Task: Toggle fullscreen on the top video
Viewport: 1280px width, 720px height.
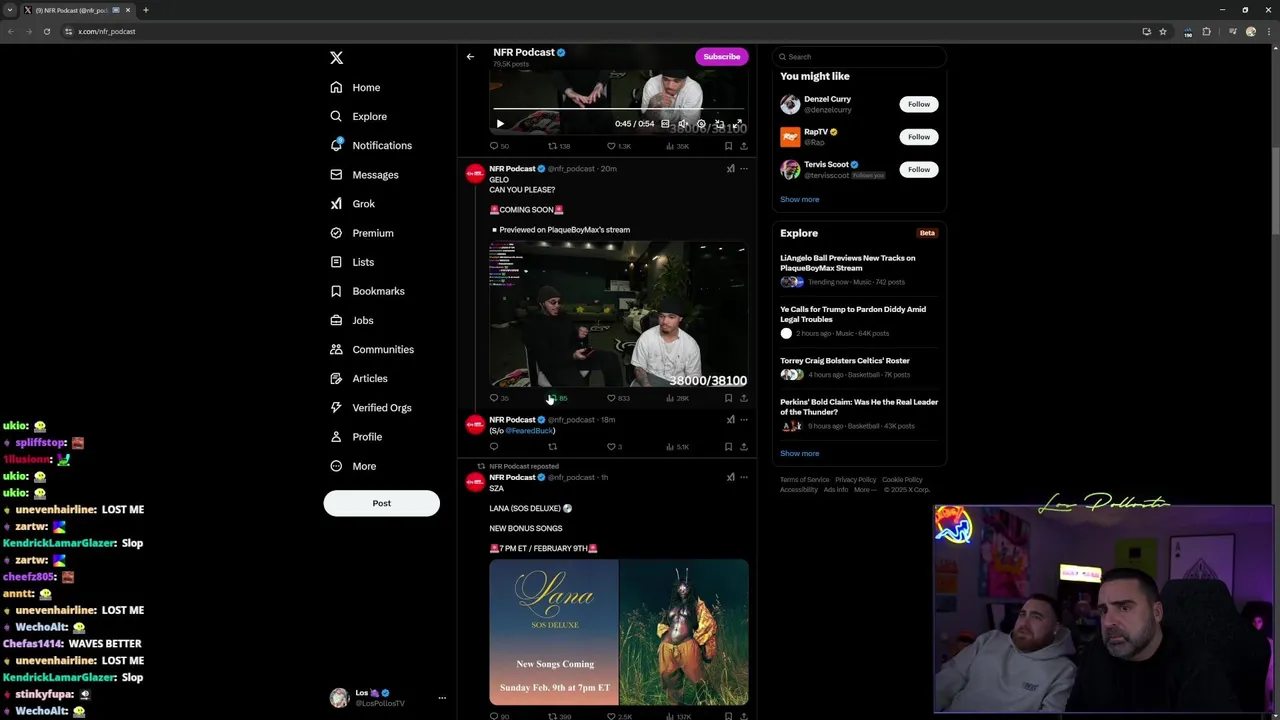Action: (x=737, y=124)
